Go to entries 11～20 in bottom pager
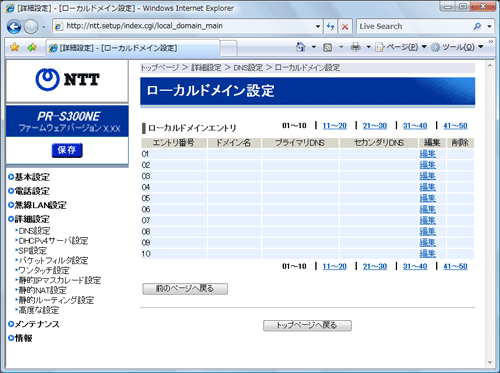This screenshot has width=500, height=373. click(335, 266)
